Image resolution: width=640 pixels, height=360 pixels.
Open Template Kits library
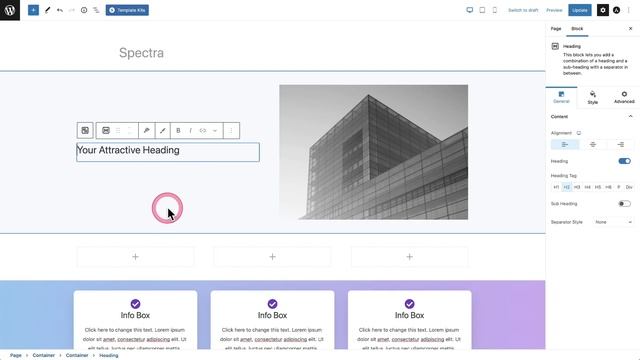coord(127,10)
